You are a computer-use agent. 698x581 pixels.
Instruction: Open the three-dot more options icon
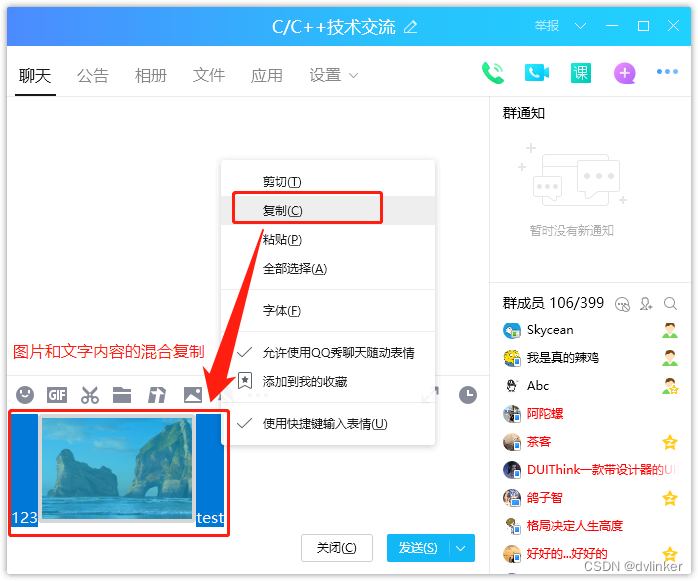pos(667,72)
